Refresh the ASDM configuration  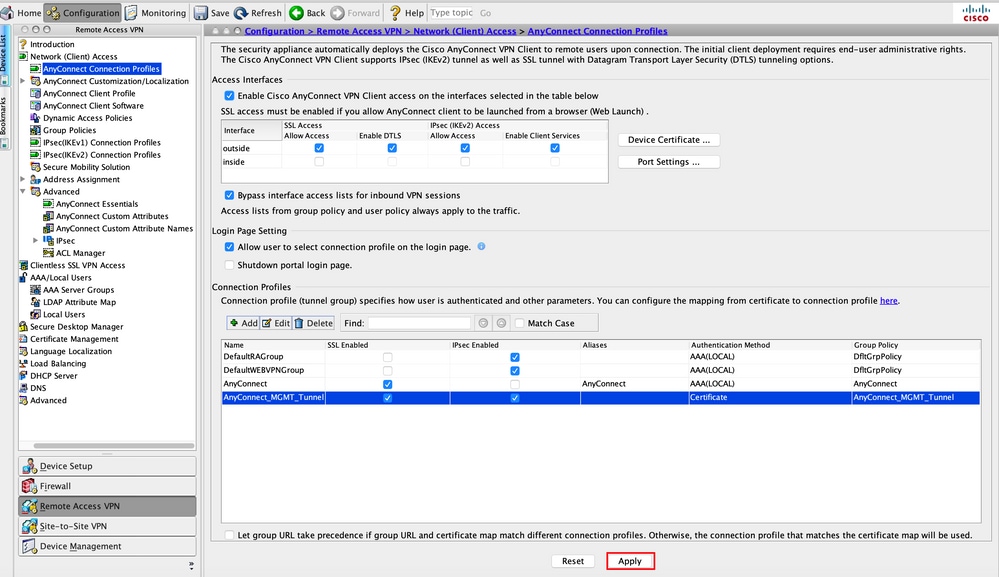tap(258, 13)
